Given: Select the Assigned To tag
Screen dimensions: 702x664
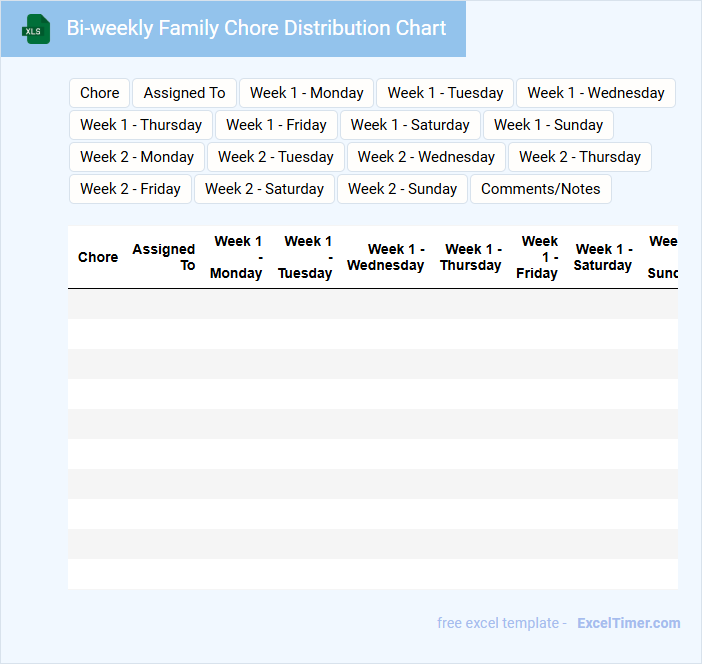Looking at the screenshot, I should [184, 93].
